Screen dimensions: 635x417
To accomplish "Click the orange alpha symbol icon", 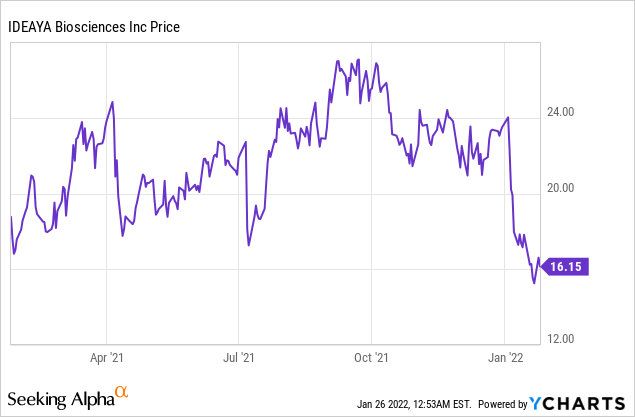I will pos(122,392).
